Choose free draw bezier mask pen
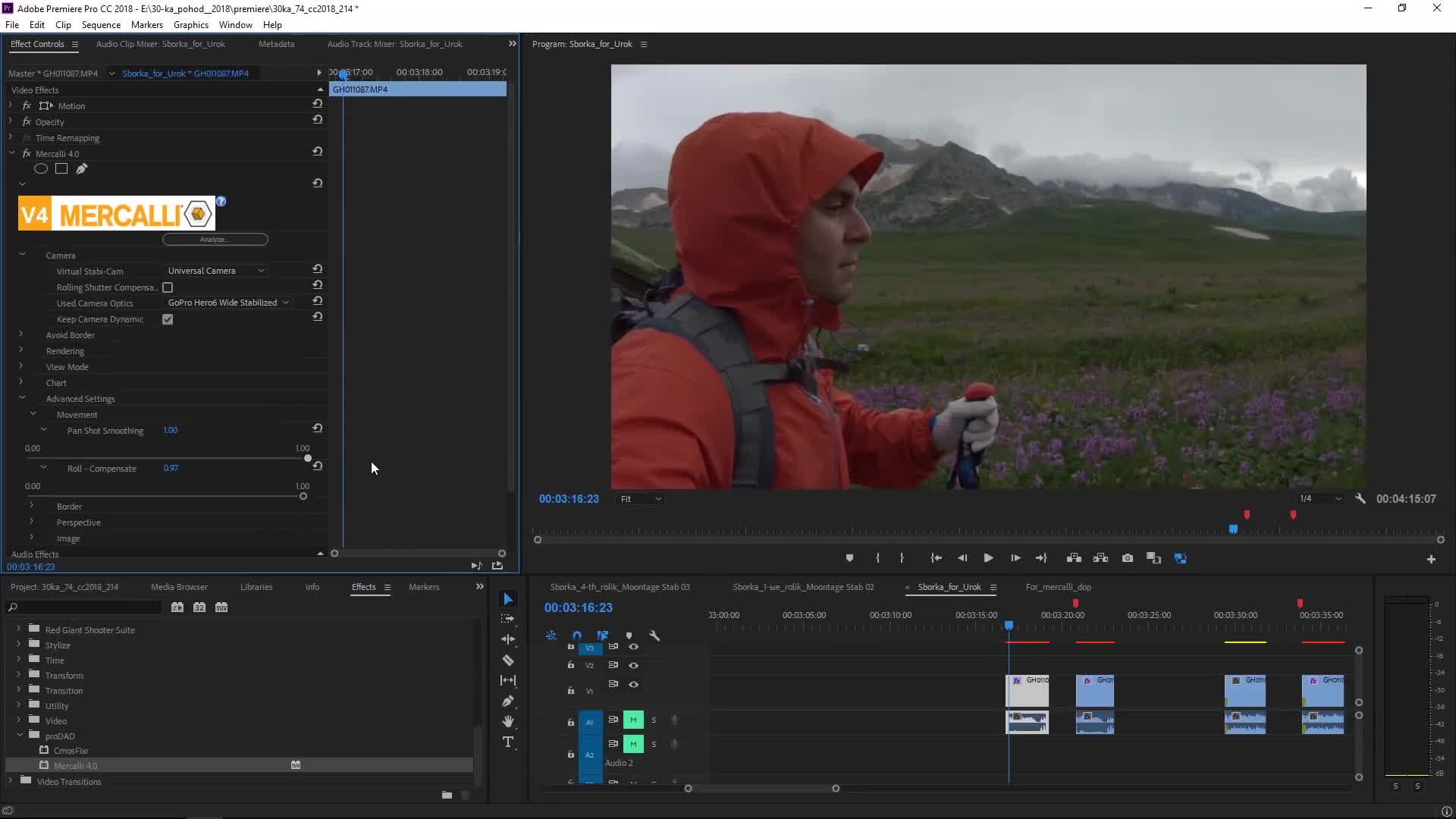The height and width of the screenshot is (819, 1456). pos(81,169)
